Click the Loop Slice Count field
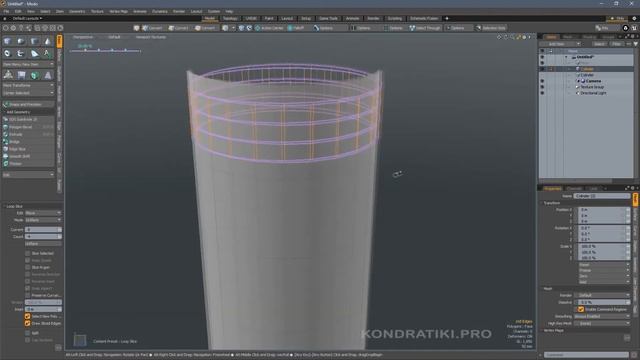The width and height of the screenshot is (640, 360). click(x=43, y=237)
